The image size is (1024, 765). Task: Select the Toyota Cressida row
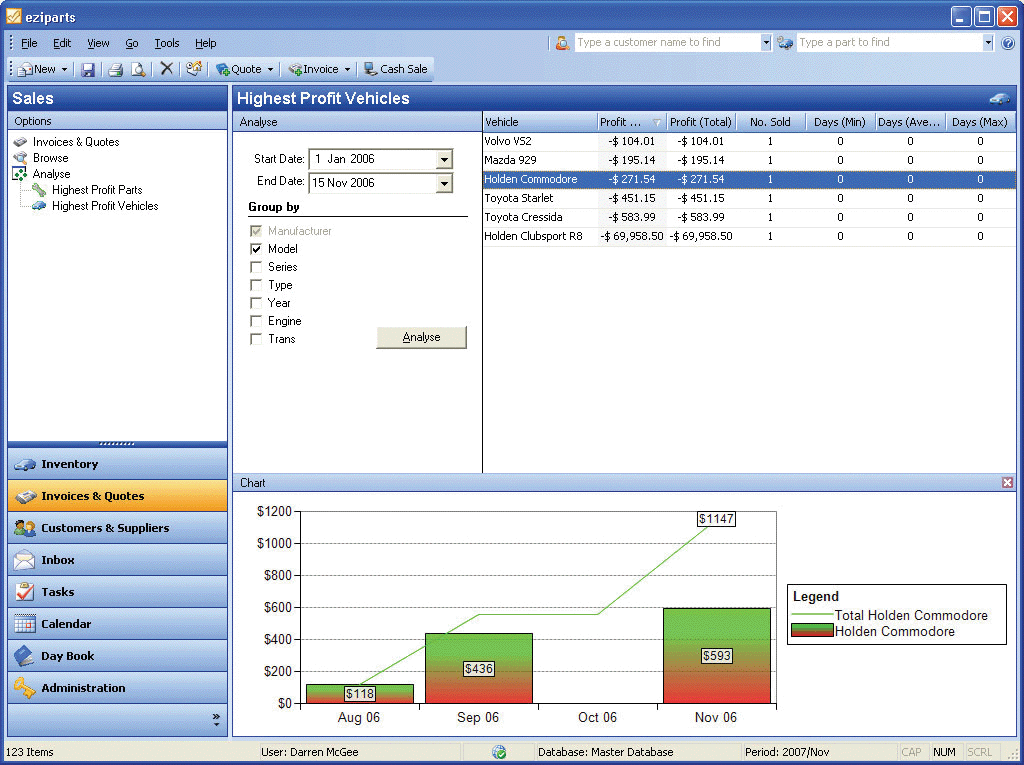coord(749,217)
